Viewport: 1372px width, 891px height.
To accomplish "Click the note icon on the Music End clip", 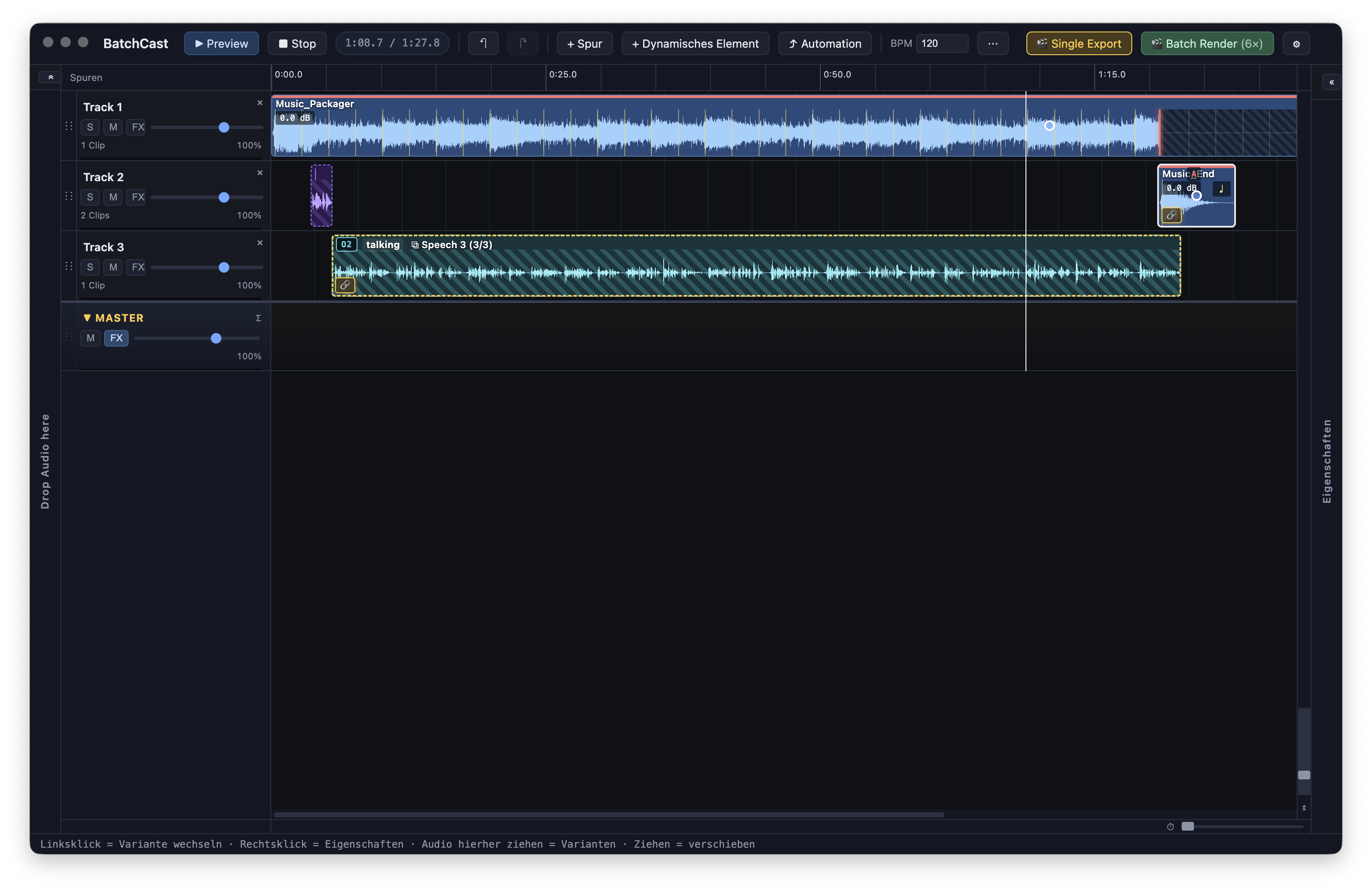I will pyautogui.click(x=1221, y=189).
